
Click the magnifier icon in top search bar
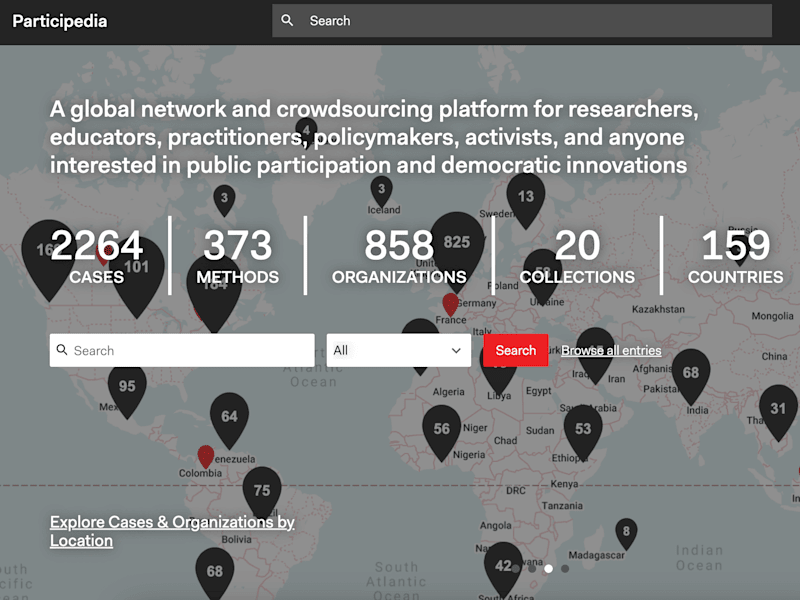point(287,20)
